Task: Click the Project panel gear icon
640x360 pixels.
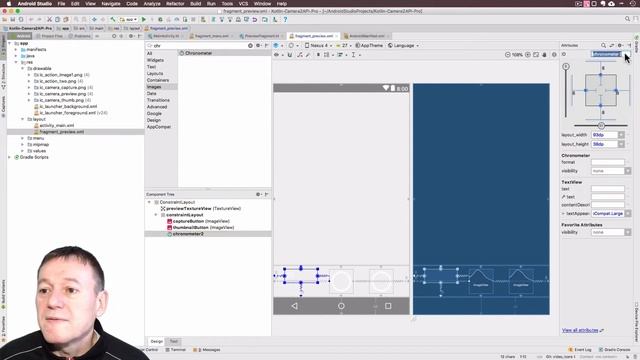Action: tap(131, 36)
